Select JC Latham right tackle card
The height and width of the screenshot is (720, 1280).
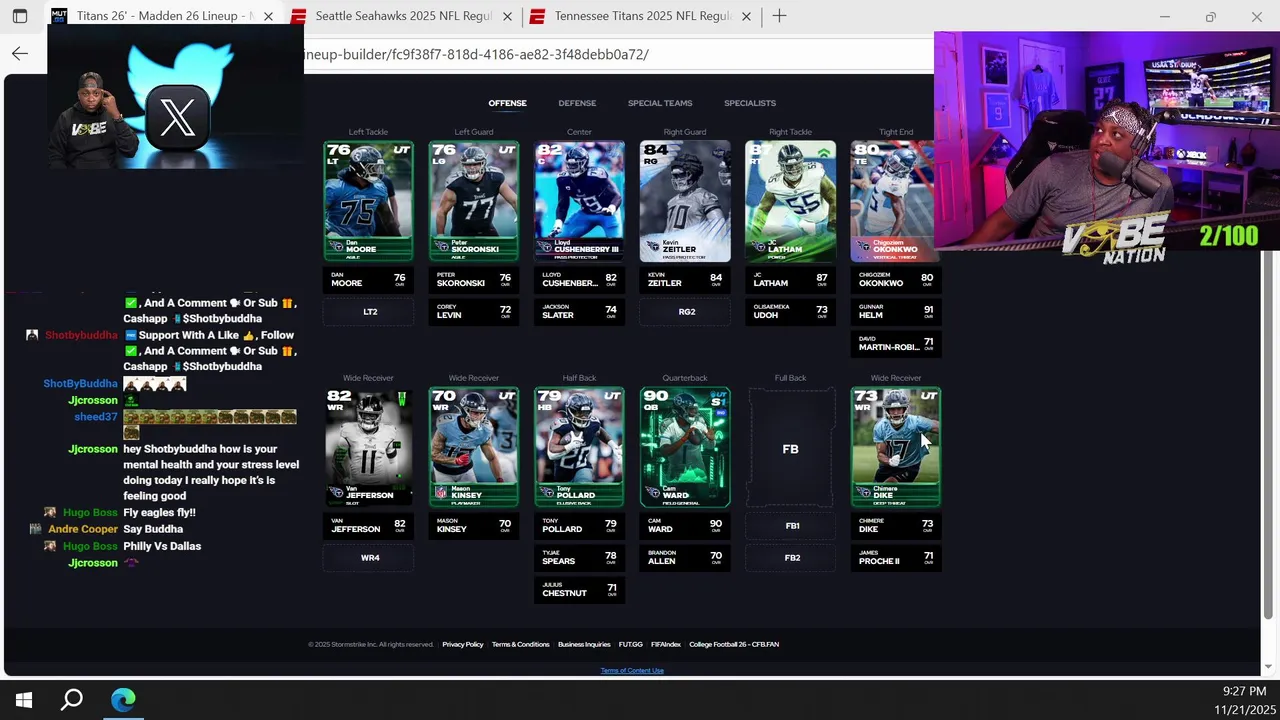click(790, 201)
